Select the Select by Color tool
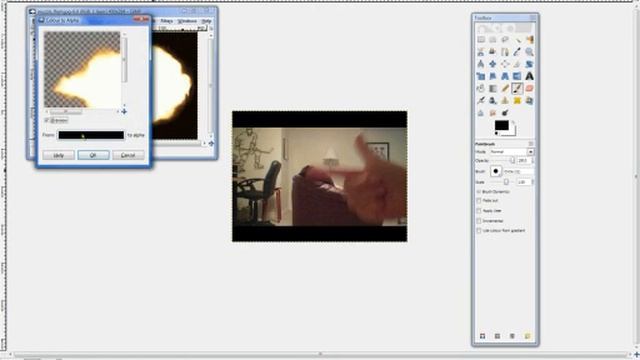 529,40
